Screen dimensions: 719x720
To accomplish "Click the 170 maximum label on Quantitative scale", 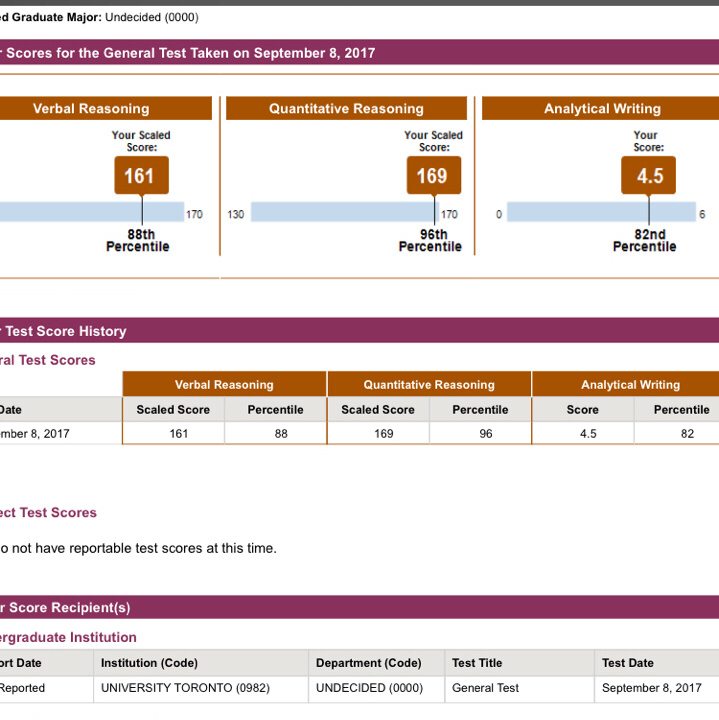I will [449, 214].
